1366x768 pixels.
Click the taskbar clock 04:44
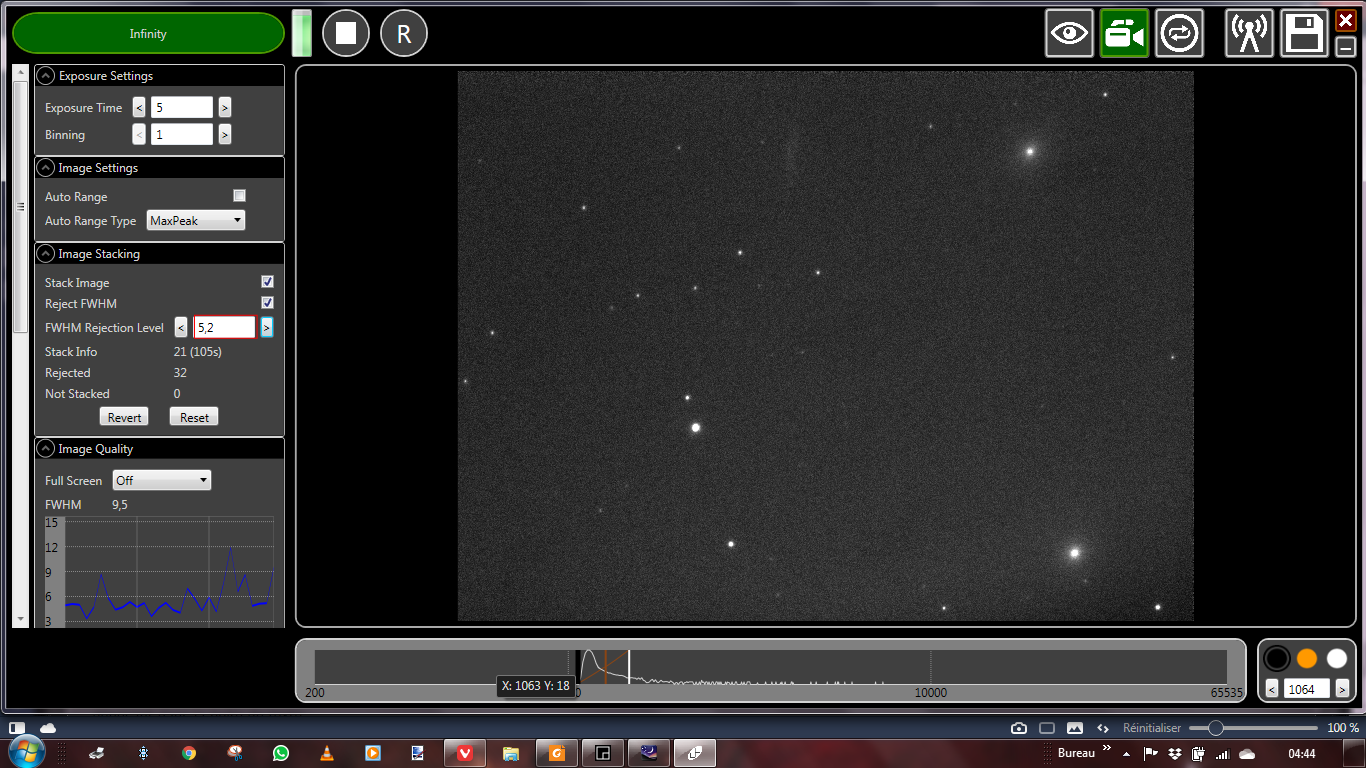coord(1302,753)
